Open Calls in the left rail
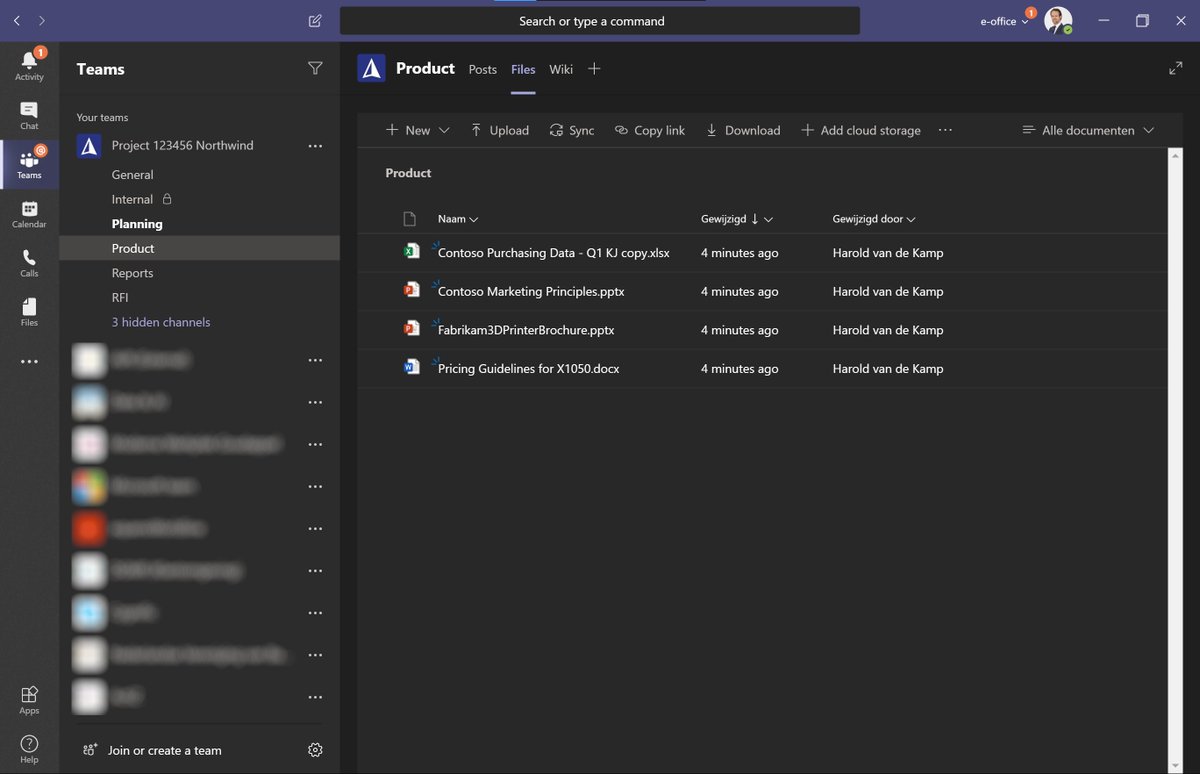Screen dimensions: 1200x774 29,263
